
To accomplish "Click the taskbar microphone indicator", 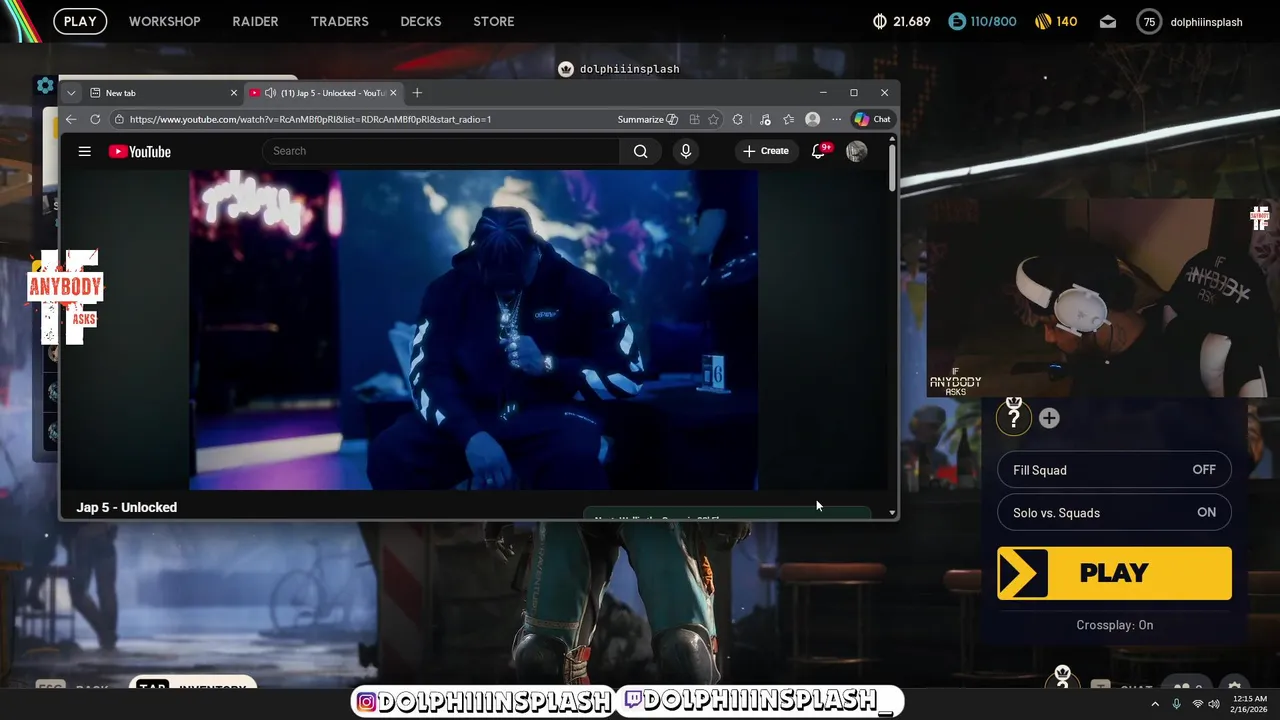I will pos(1176,704).
